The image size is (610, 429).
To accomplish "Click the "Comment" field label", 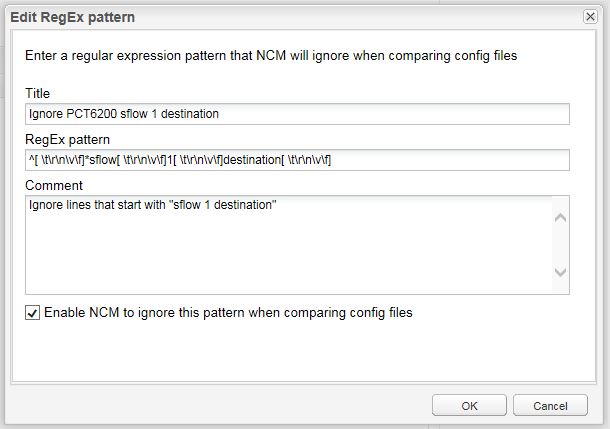I will (55, 185).
